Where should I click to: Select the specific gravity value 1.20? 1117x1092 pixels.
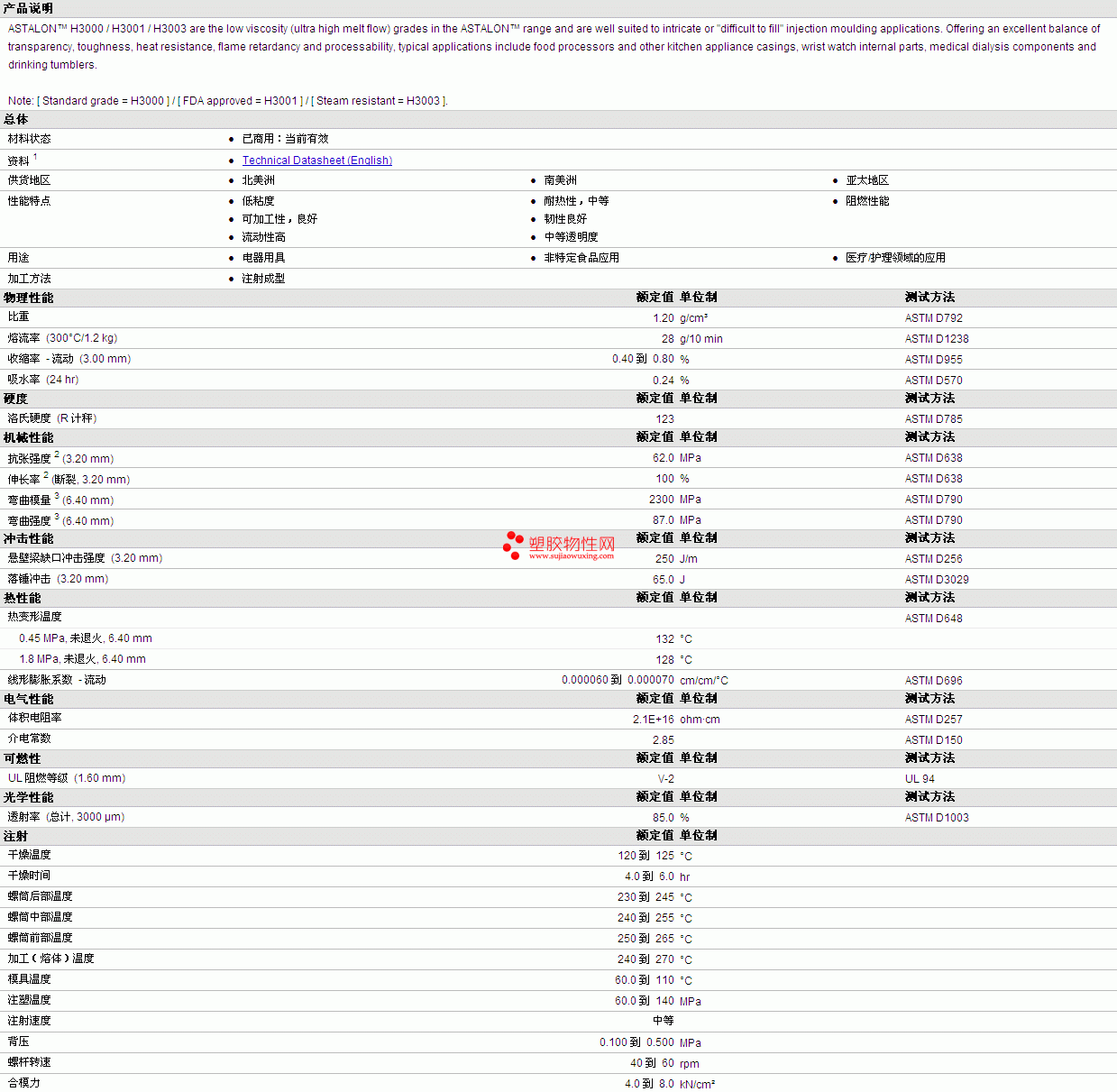664,318
